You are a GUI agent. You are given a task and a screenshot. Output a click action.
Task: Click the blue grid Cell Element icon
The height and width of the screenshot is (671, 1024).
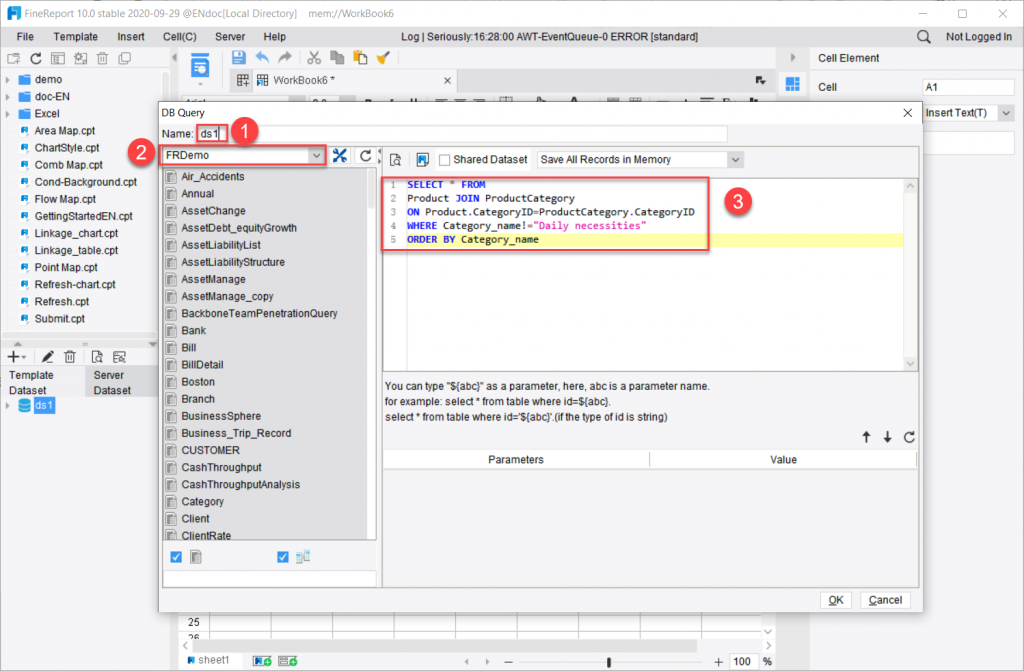(x=792, y=84)
